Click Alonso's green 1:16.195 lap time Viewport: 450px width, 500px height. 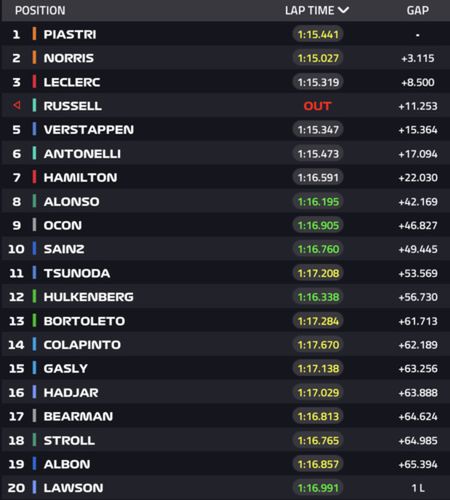click(318, 201)
